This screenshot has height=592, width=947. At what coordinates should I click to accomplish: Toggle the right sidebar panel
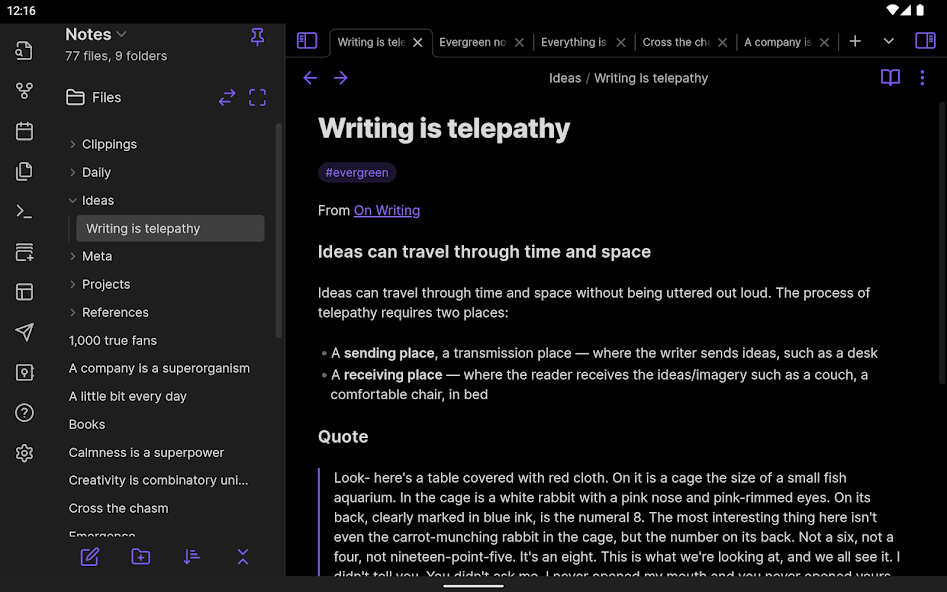tap(925, 41)
